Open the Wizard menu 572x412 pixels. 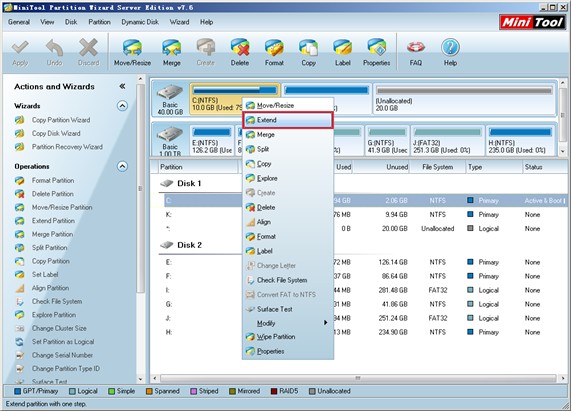[x=179, y=22]
